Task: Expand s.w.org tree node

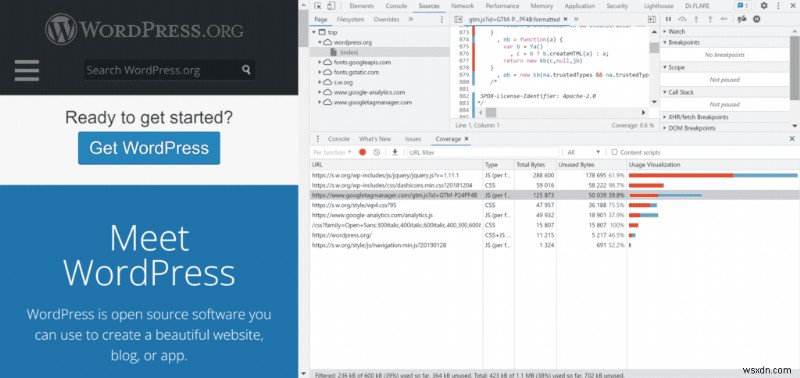Action: point(320,82)
